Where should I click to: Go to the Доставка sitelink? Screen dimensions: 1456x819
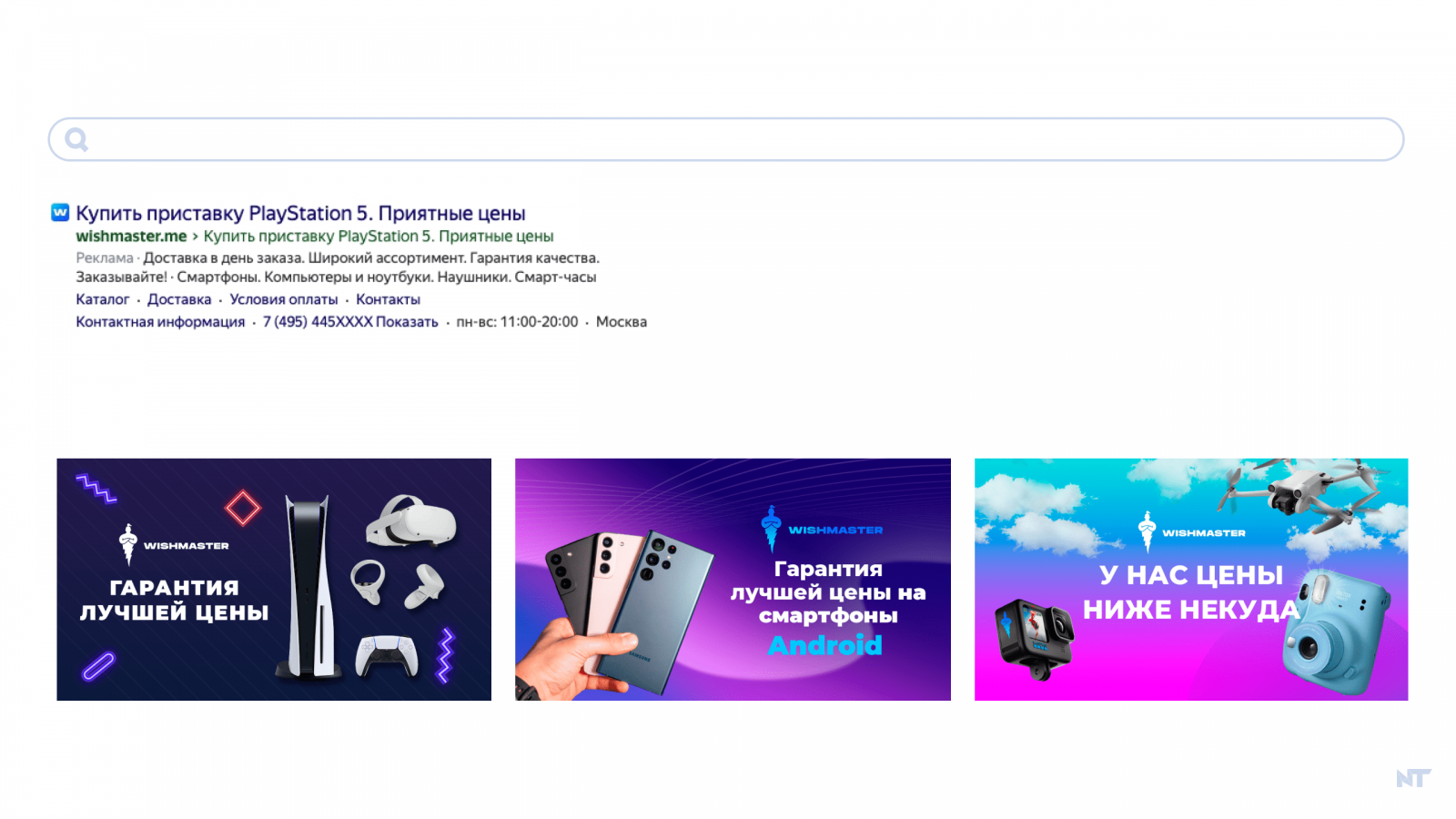point(179,299)
